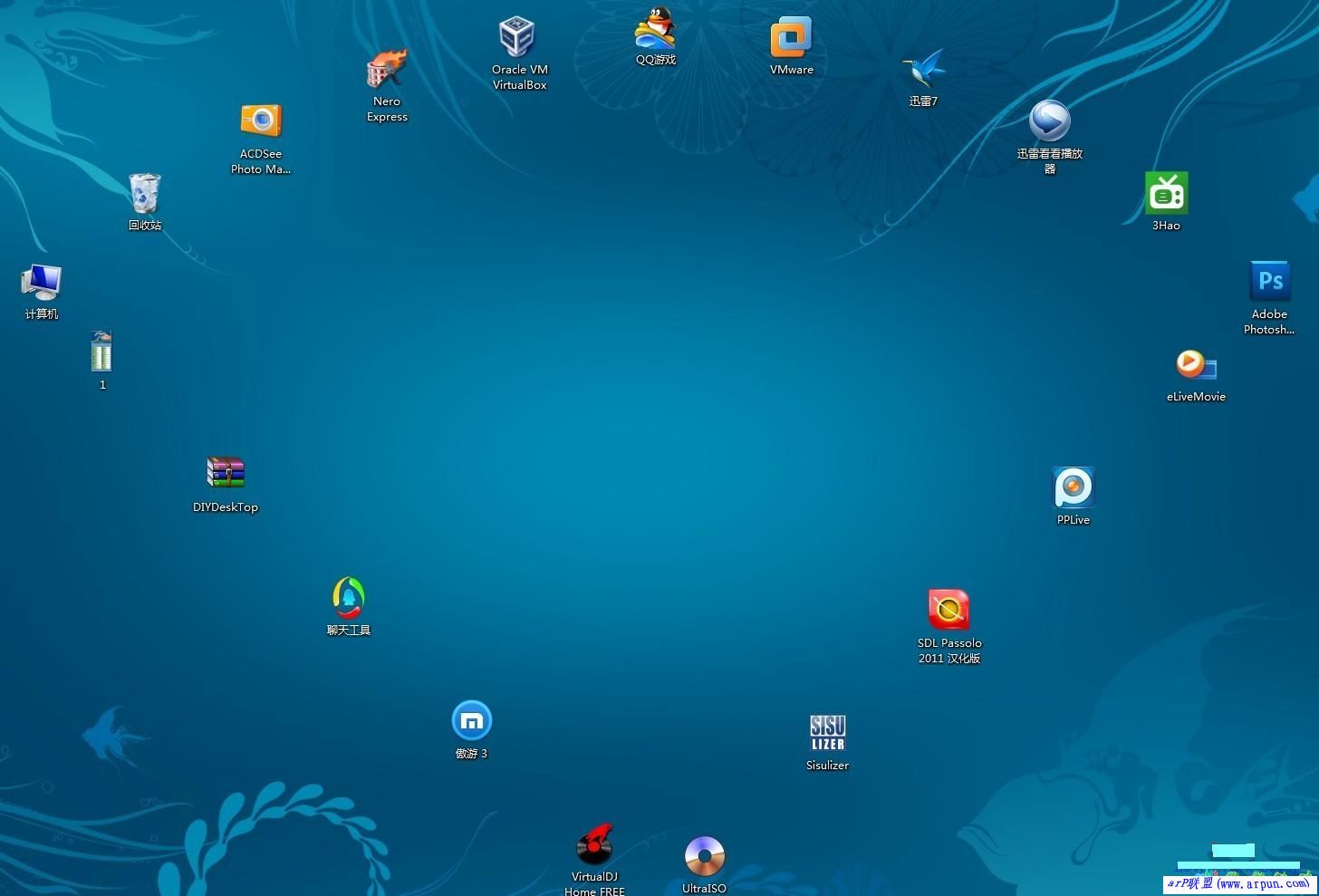Click the 傲游 3 browser icon
This screenshot has width=1319, height=896.
point(471,722)
